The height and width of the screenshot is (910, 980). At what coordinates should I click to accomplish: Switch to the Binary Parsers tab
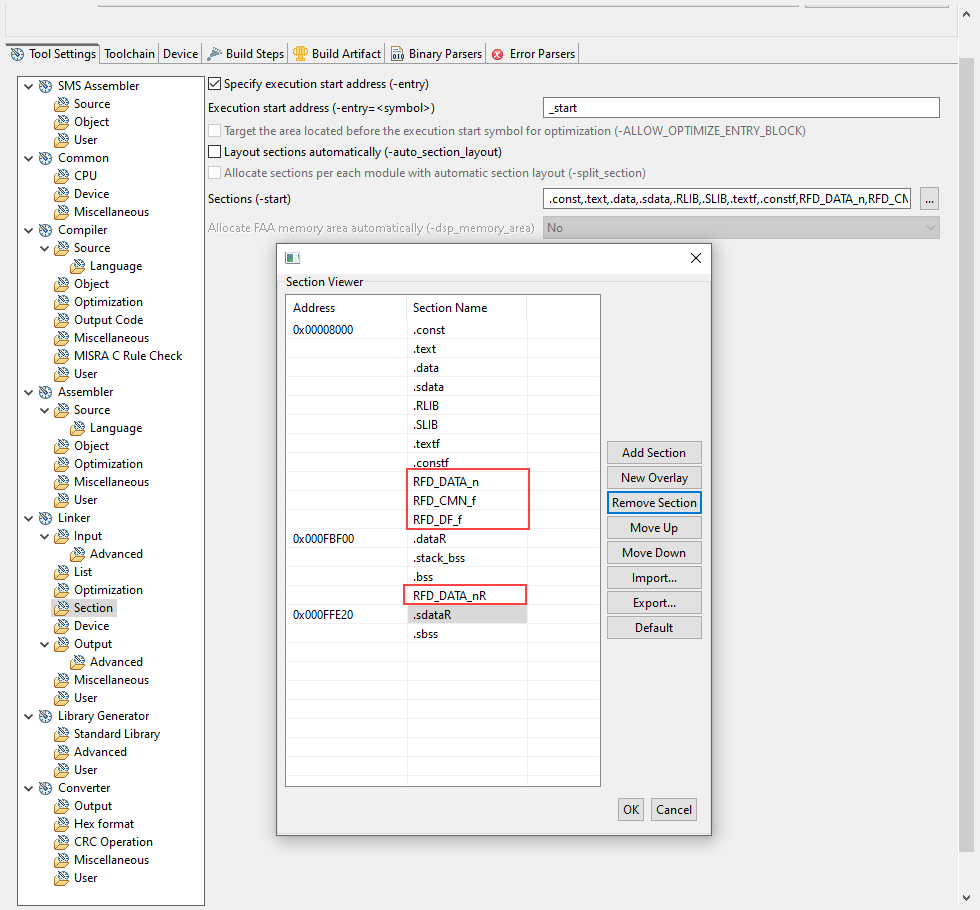[436, 54]
